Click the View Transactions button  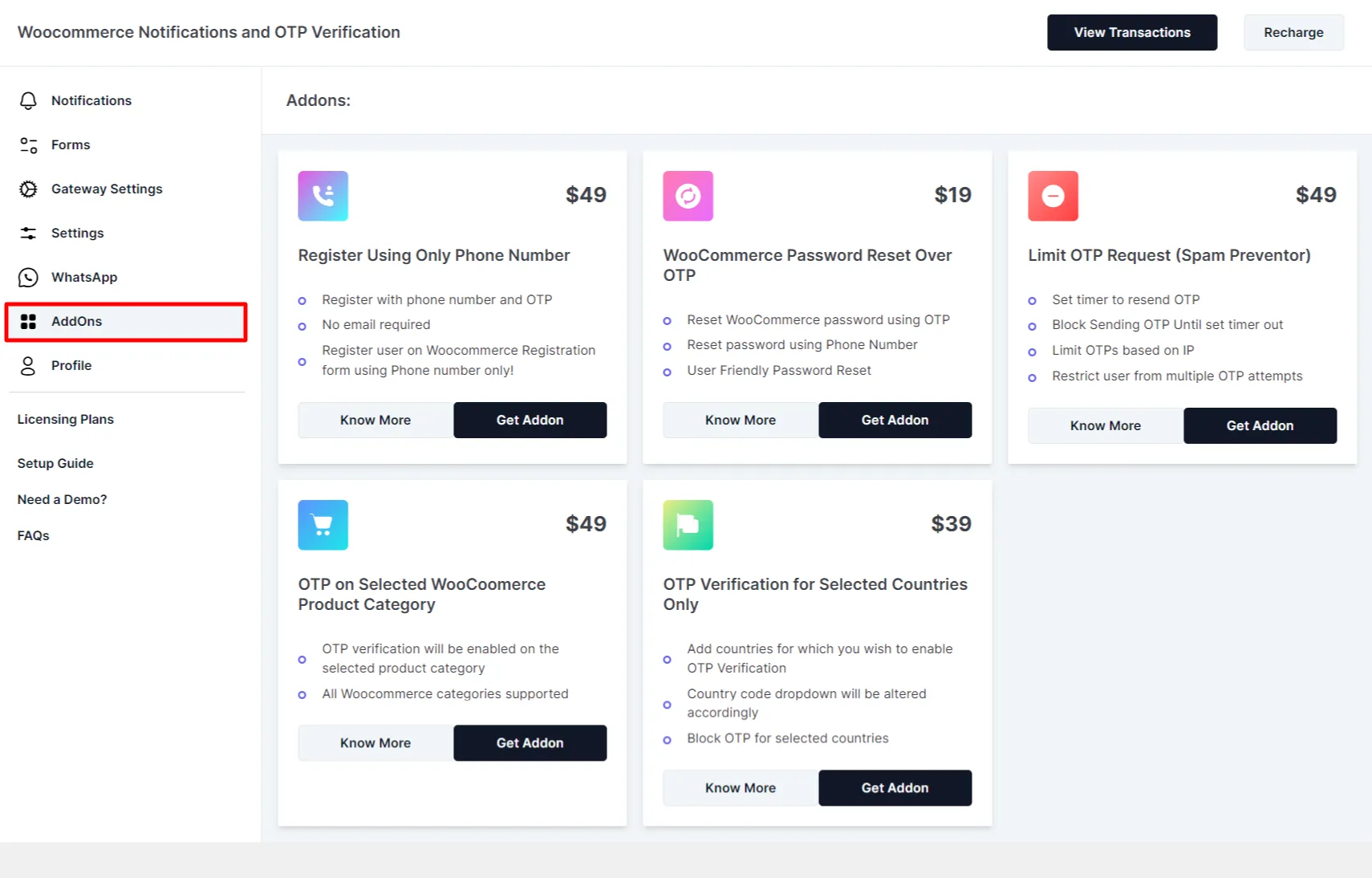coord(1132,32)
